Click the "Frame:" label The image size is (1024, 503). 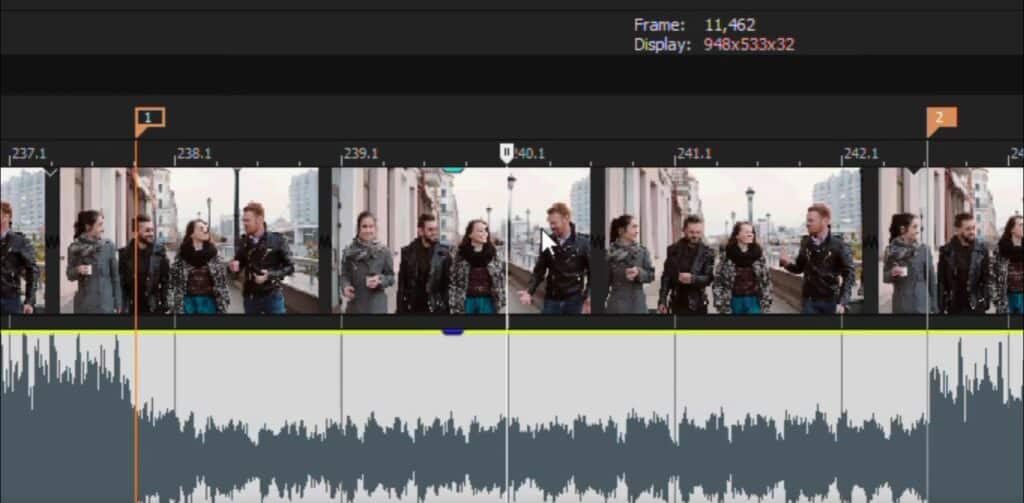coord(660,25)
